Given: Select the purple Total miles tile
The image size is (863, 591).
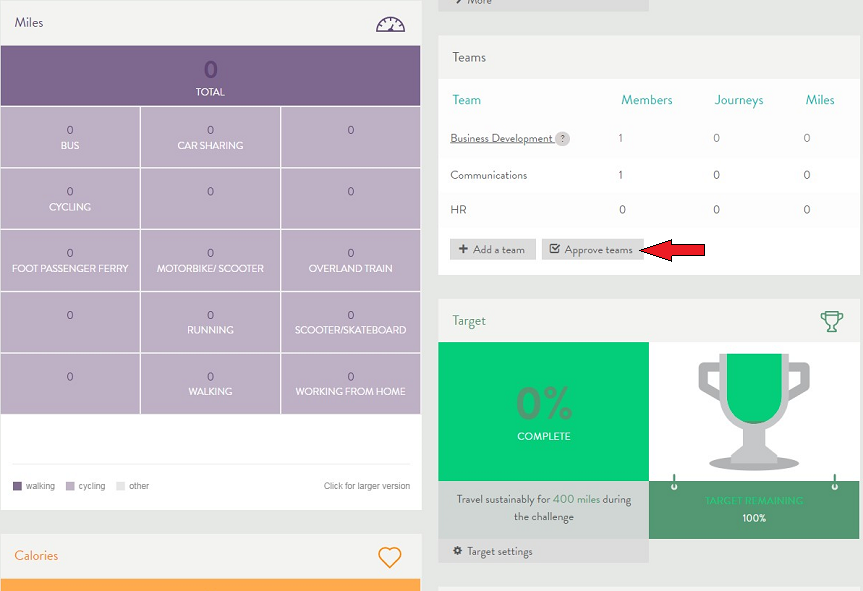Looking at the screenshot, I should point(210,76).
